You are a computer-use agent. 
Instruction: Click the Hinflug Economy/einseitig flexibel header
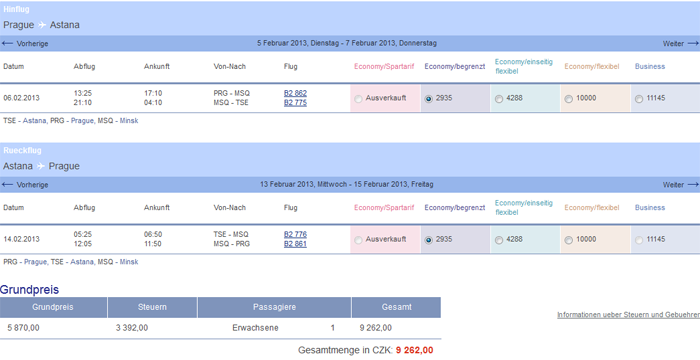524,67
